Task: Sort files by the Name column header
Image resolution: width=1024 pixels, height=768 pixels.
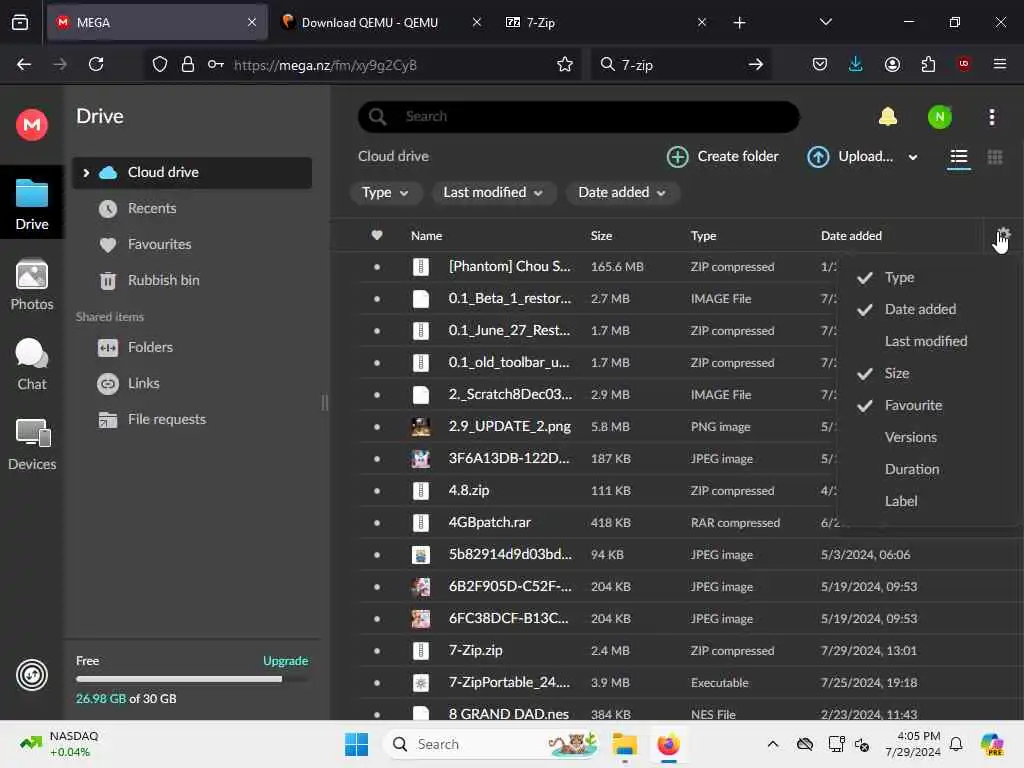Action: [x=426, y=236]
